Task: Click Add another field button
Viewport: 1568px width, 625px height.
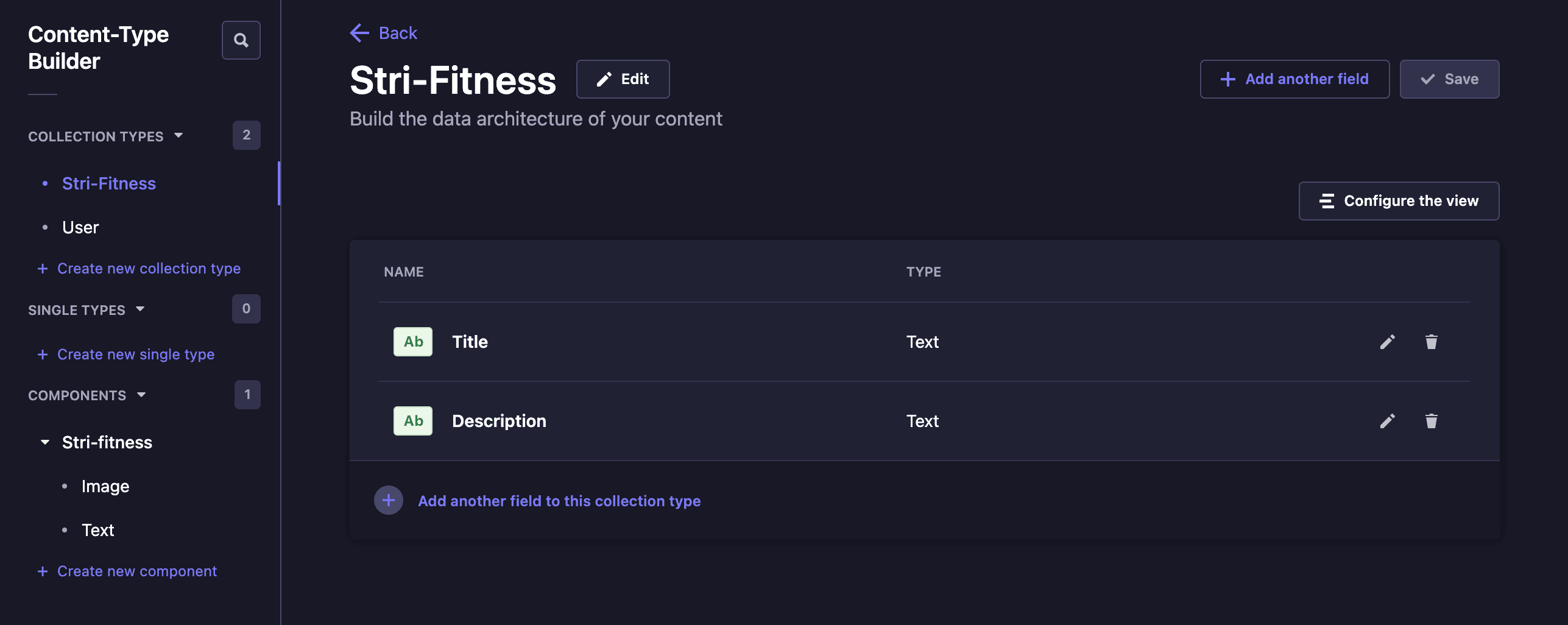Action: 1294,79
